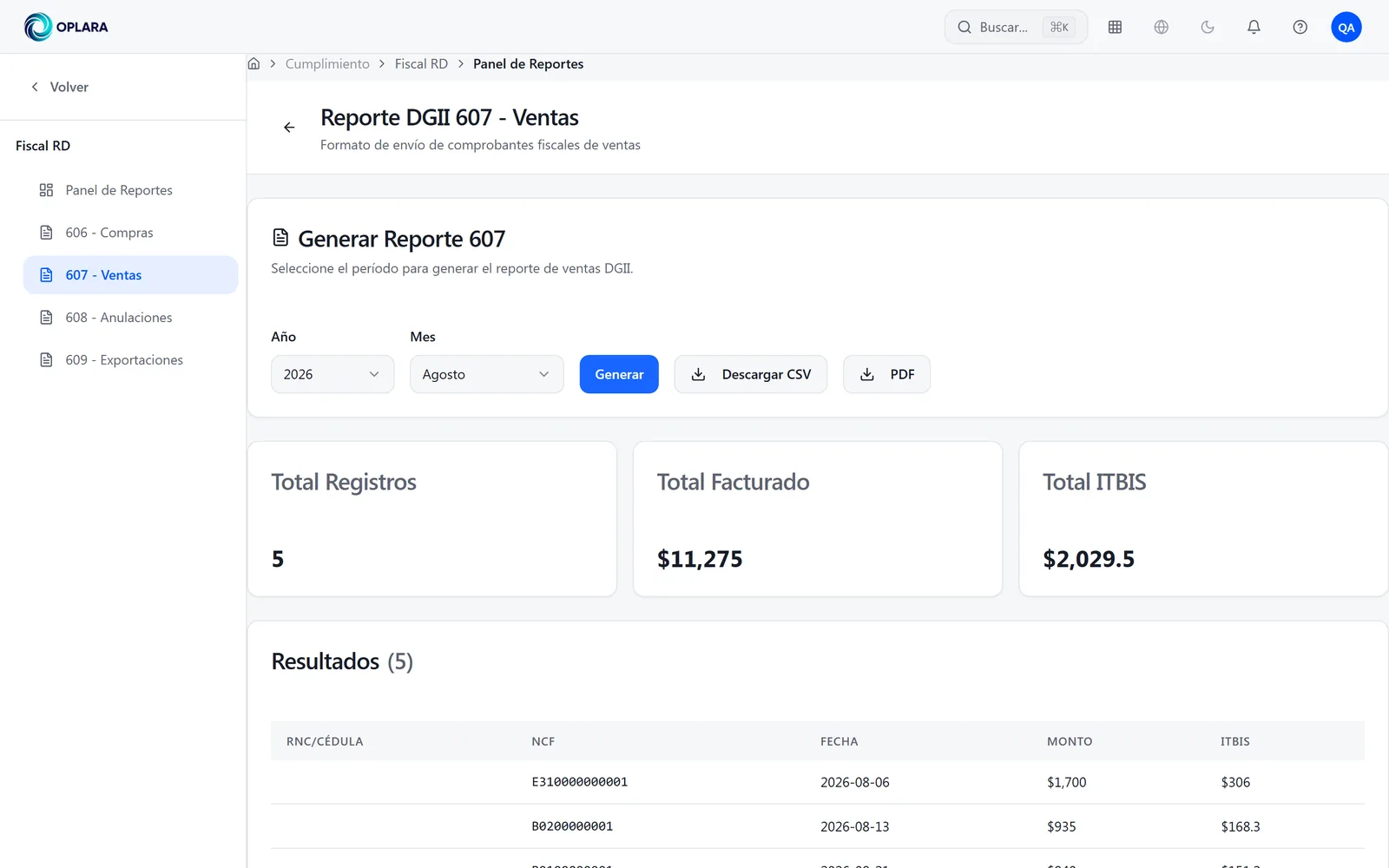Click the 606 - Compras document icon
1389x868 pixels.
click(x=46, y=233)
